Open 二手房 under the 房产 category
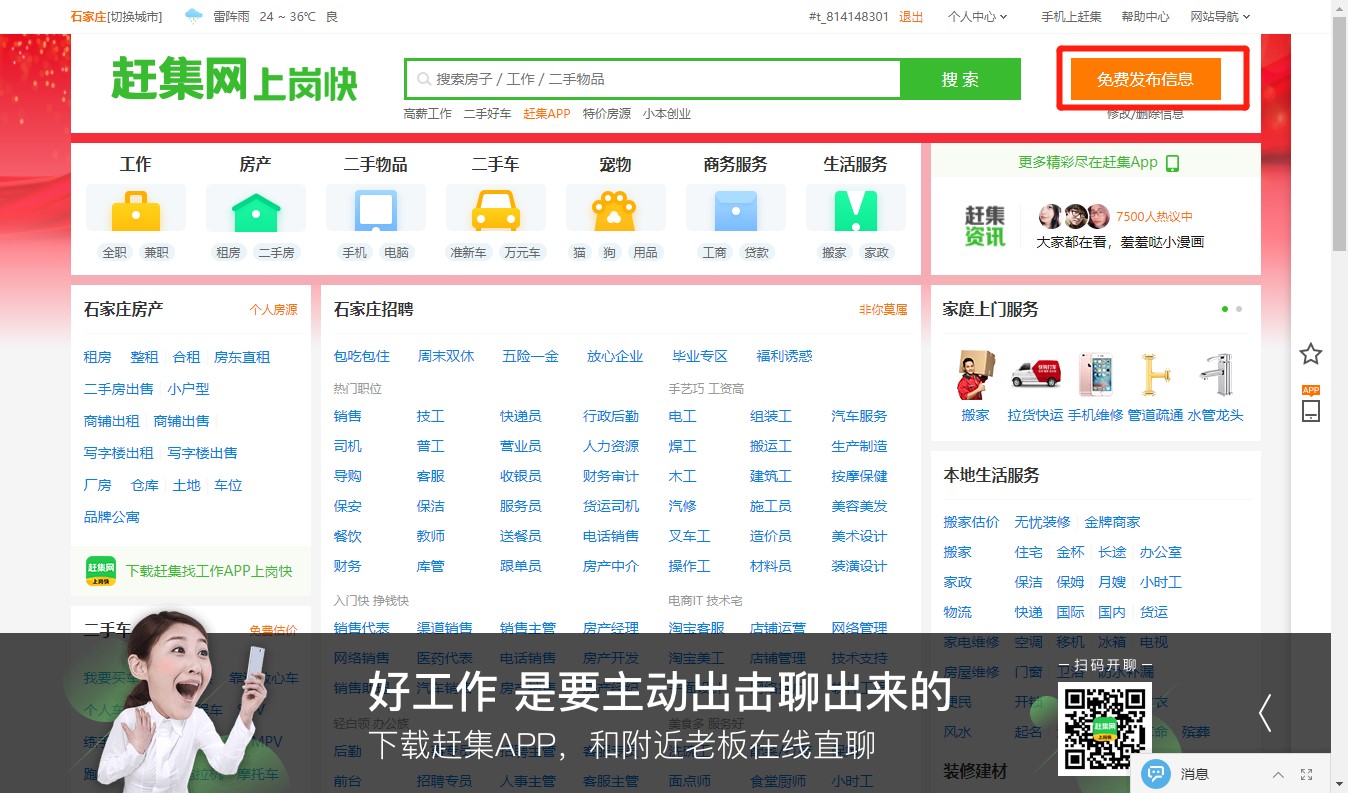The height and width of the screenshot is (793, 1348). (x=277, y=252)
